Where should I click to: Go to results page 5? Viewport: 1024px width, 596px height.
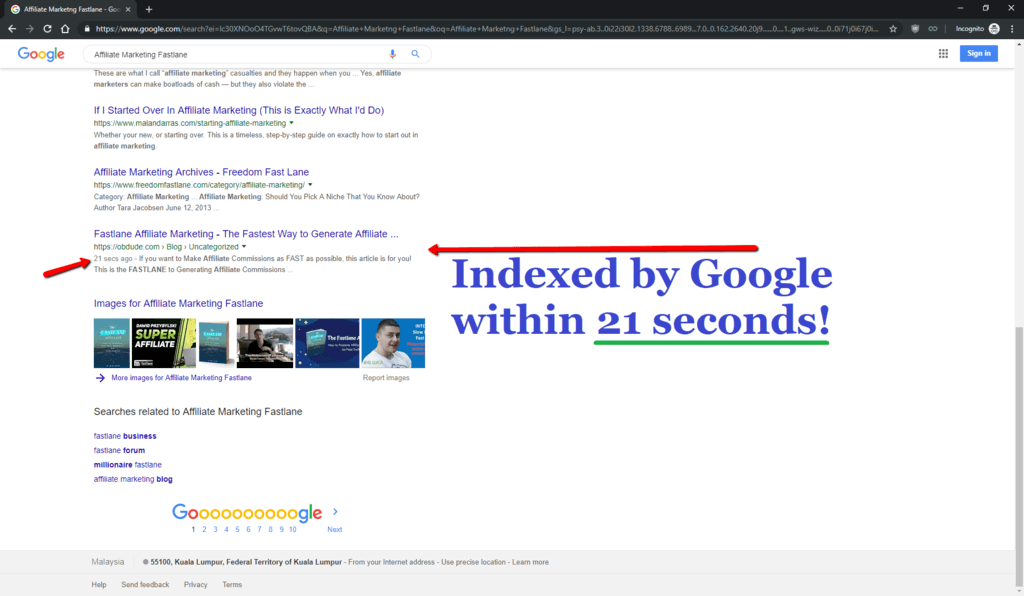[237, 529]
